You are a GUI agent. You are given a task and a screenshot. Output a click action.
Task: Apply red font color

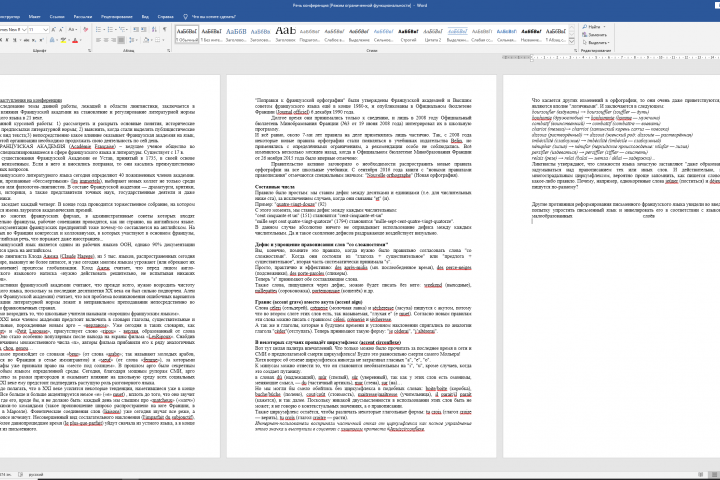[x=75, y=40]
